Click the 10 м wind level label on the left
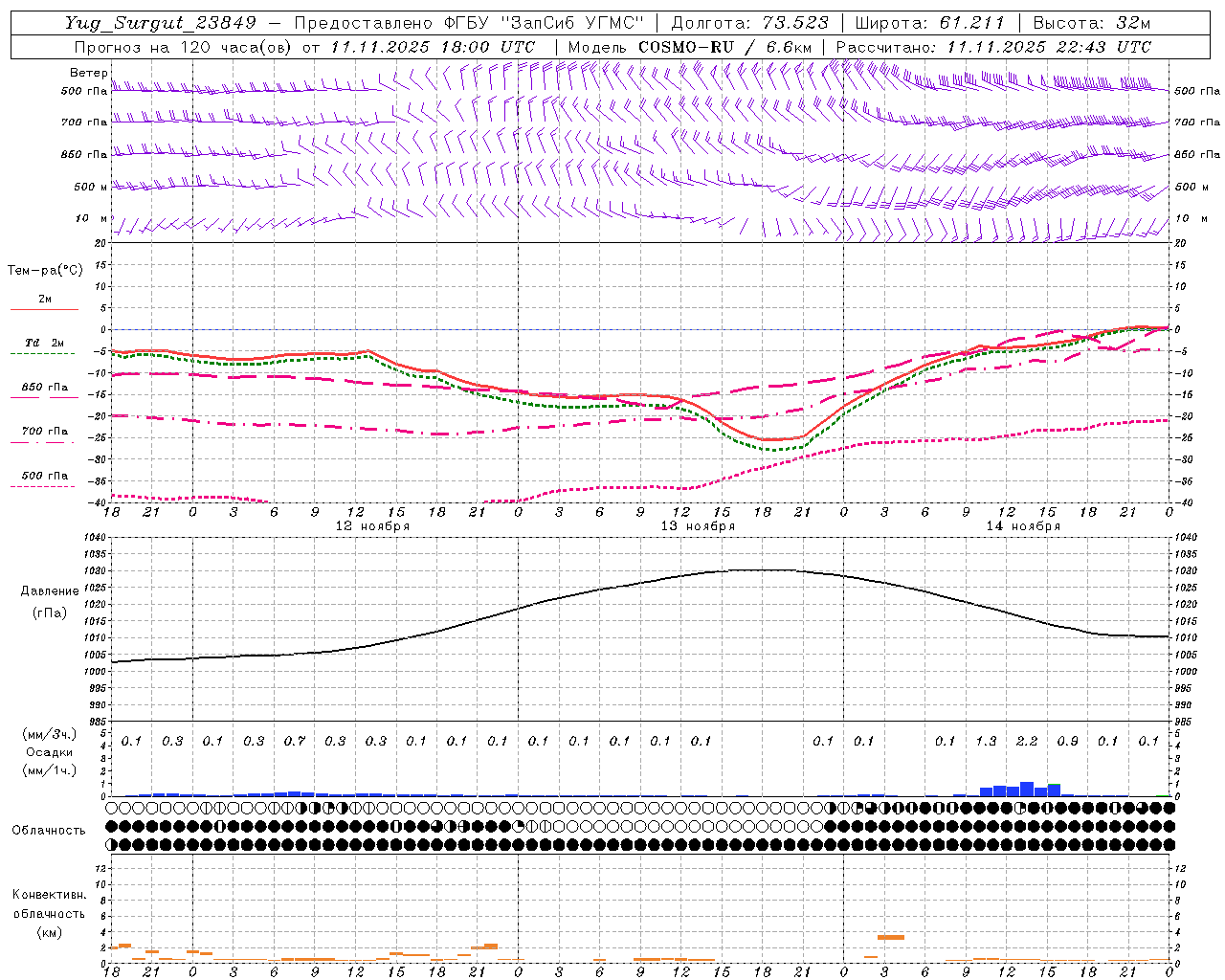The width and height of the screenshot is (1225, 980). point(91,219)
